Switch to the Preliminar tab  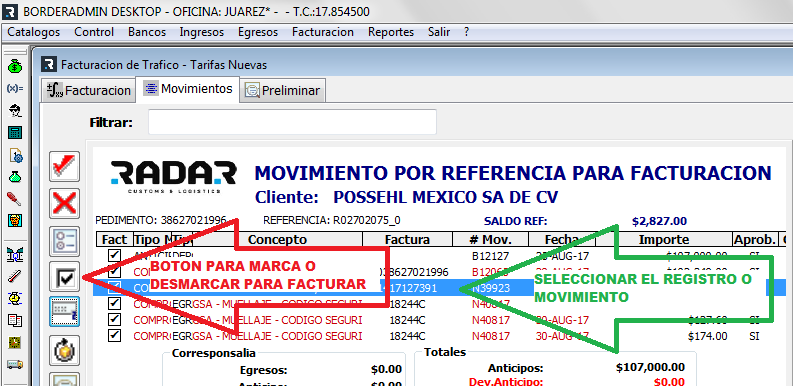click(x=283, y=91)
